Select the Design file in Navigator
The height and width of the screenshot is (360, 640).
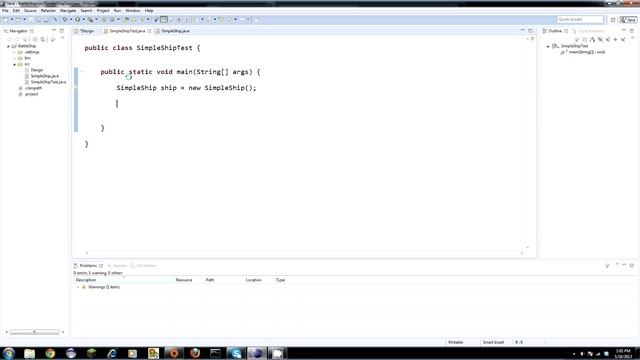pyautogui.click(x=36, y=70)
